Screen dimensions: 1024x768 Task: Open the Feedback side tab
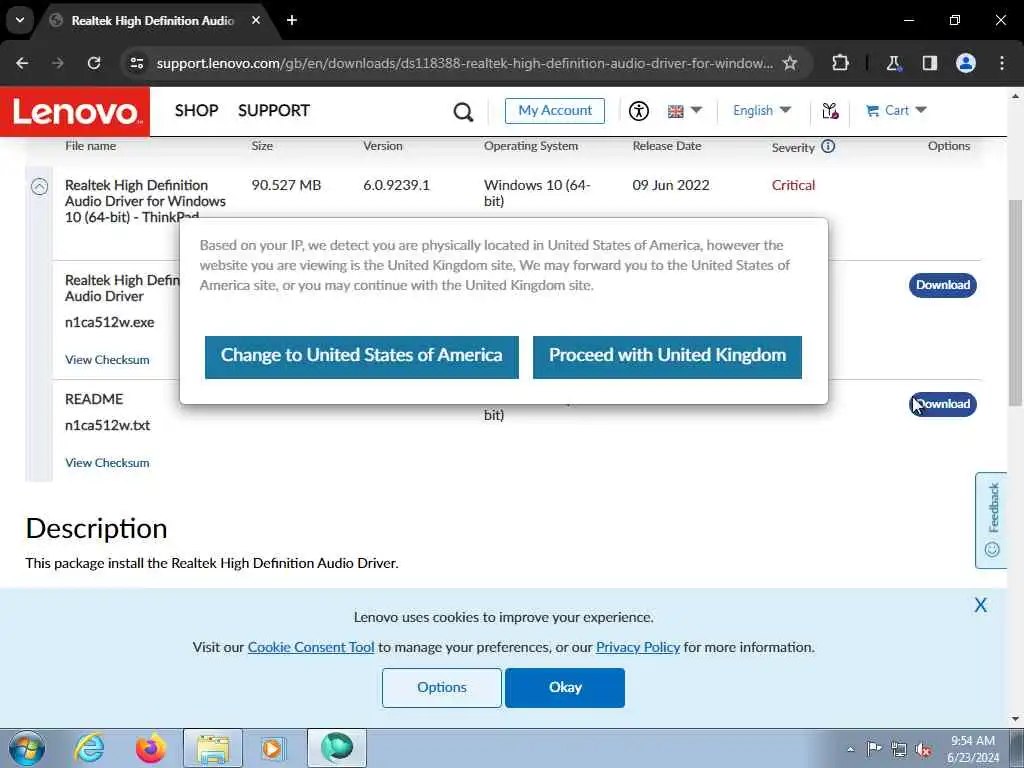point(991,520)
